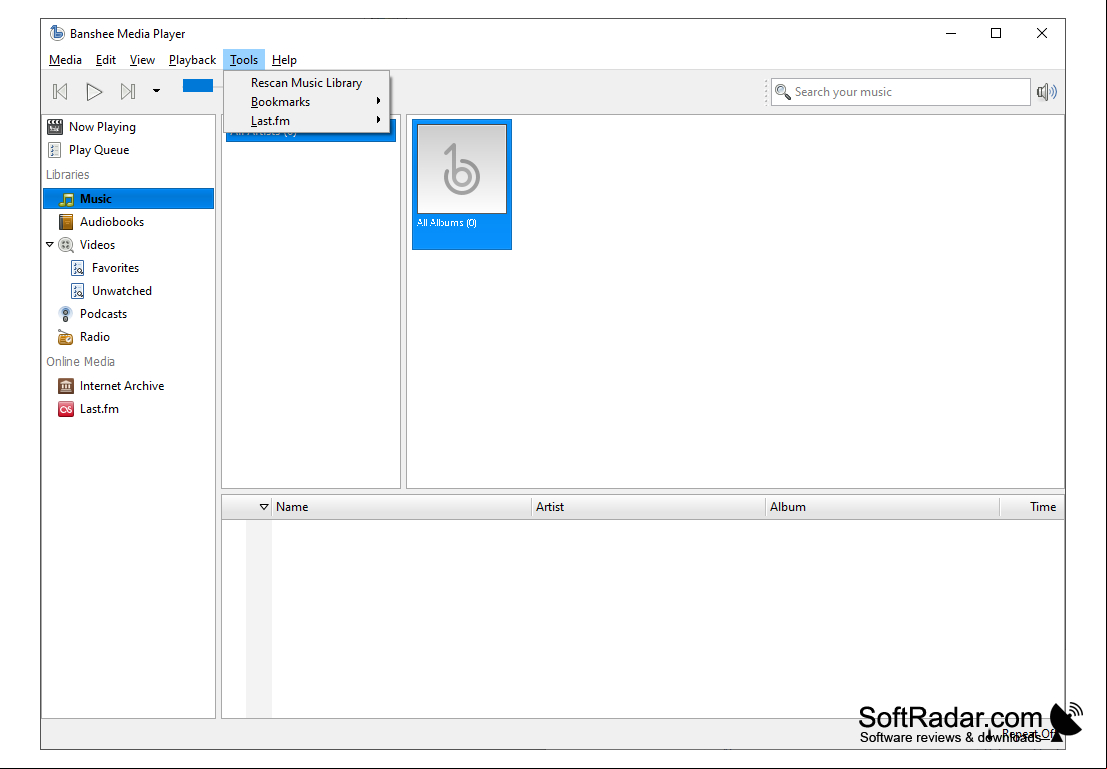Click the blue seek slider in toolbar
The height and width of the screenshot is (769, 1107).
[198, 85]
